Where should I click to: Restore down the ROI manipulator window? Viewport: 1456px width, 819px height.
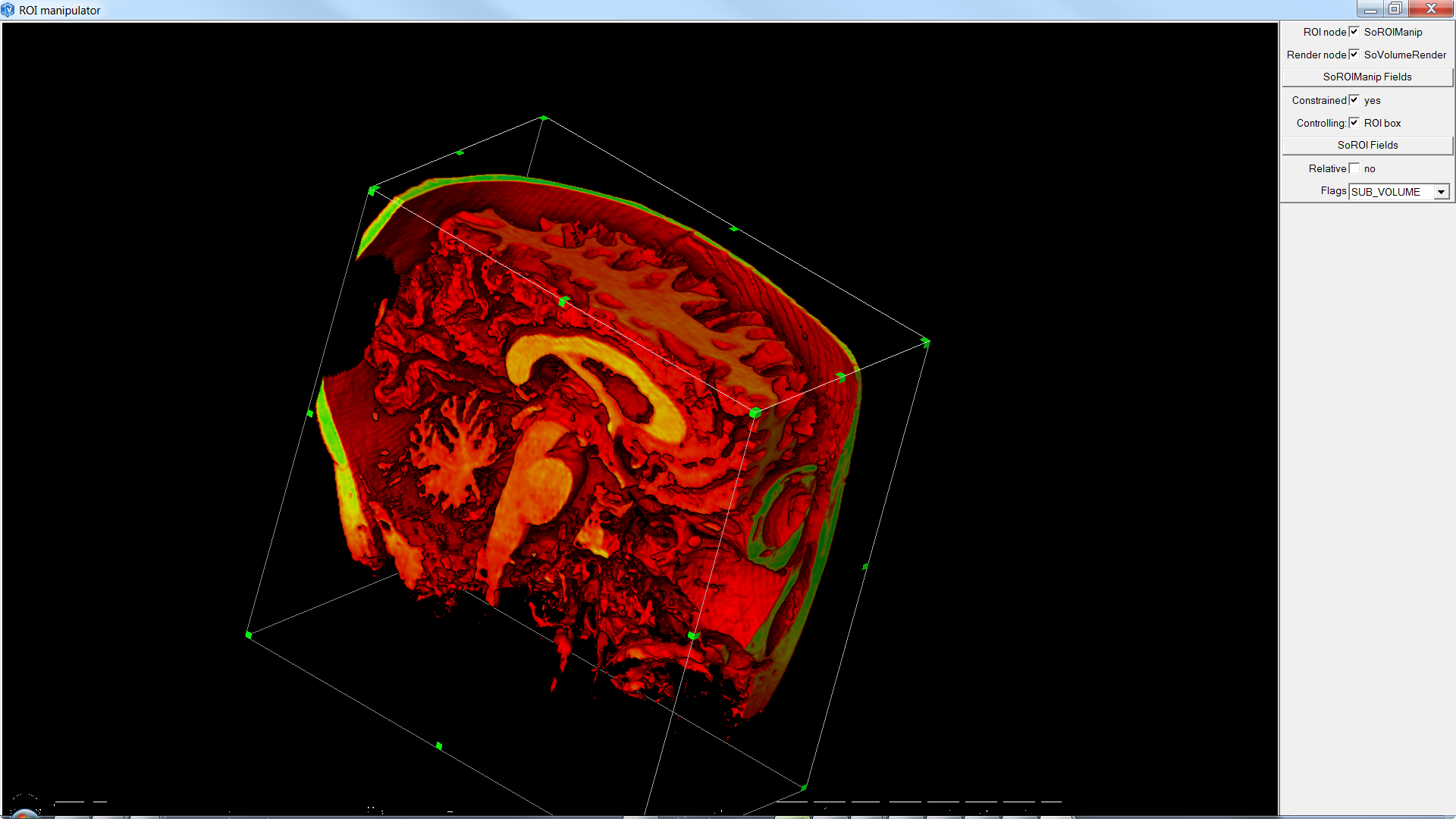1395,9
